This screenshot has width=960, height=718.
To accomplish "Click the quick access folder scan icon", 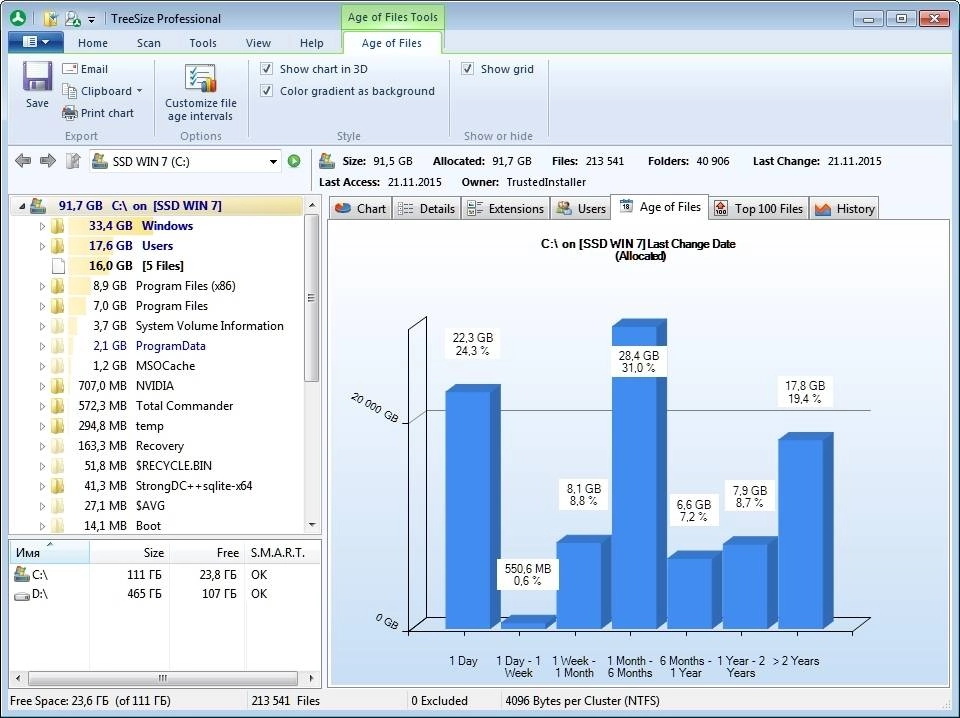I will coord(51,18).
